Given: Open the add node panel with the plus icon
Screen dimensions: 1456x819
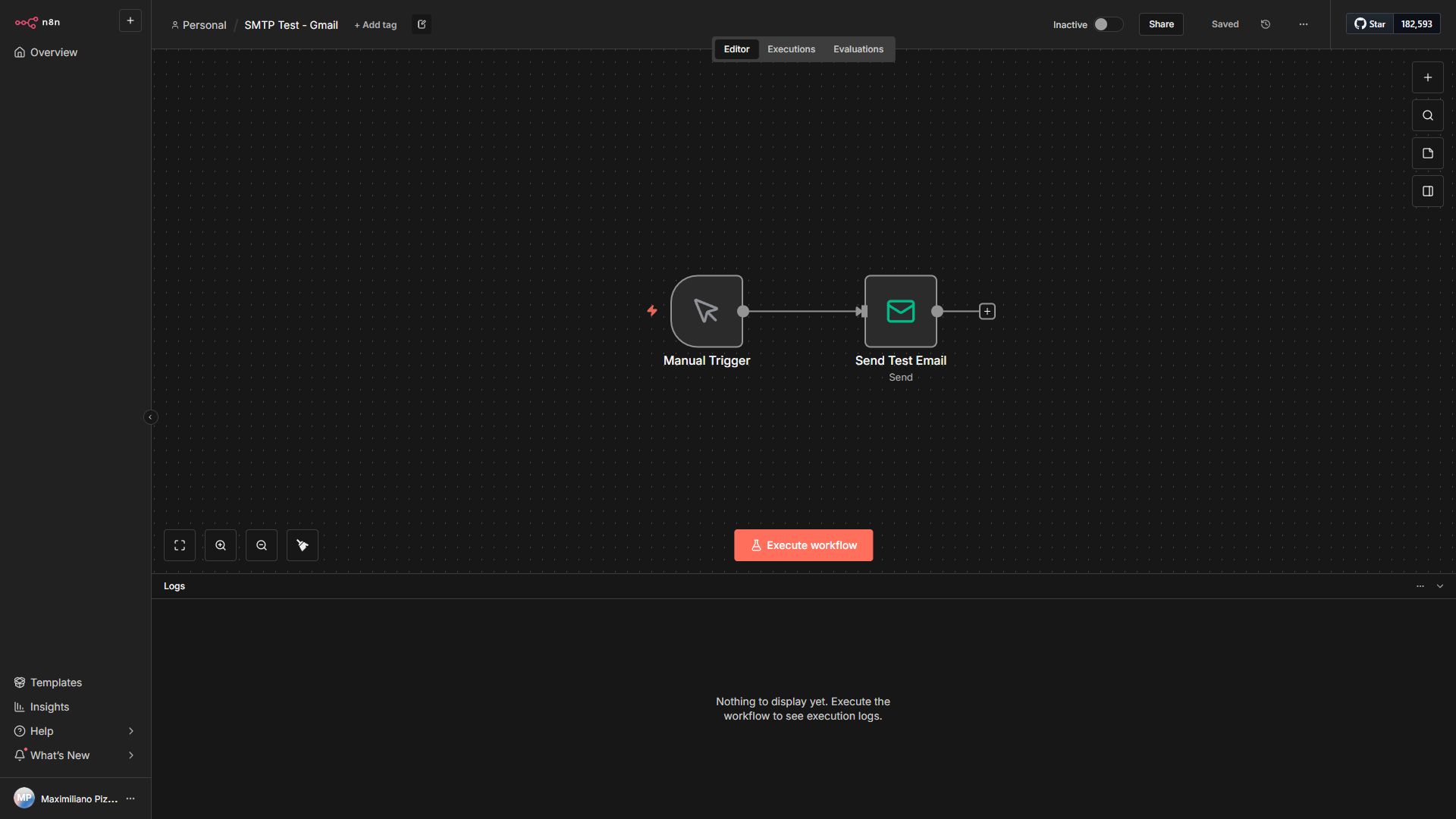Looking at the screenshot, I should [1428, 77].
